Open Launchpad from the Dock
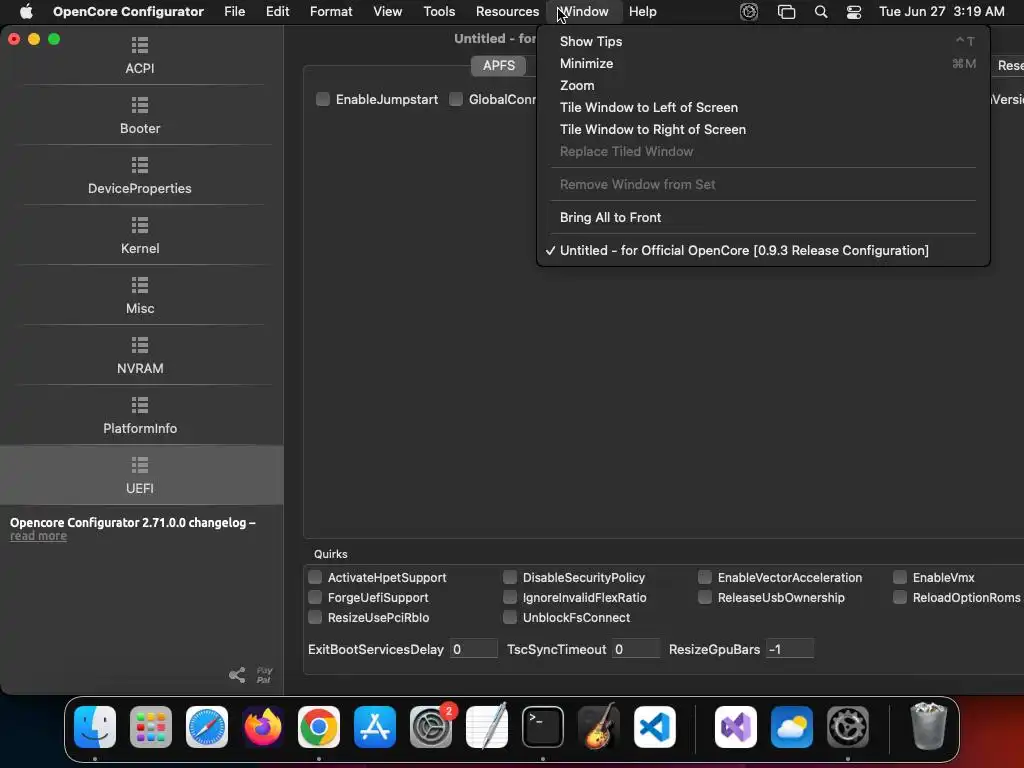The width and height of the screenshot is (1024, 768). 151,727
